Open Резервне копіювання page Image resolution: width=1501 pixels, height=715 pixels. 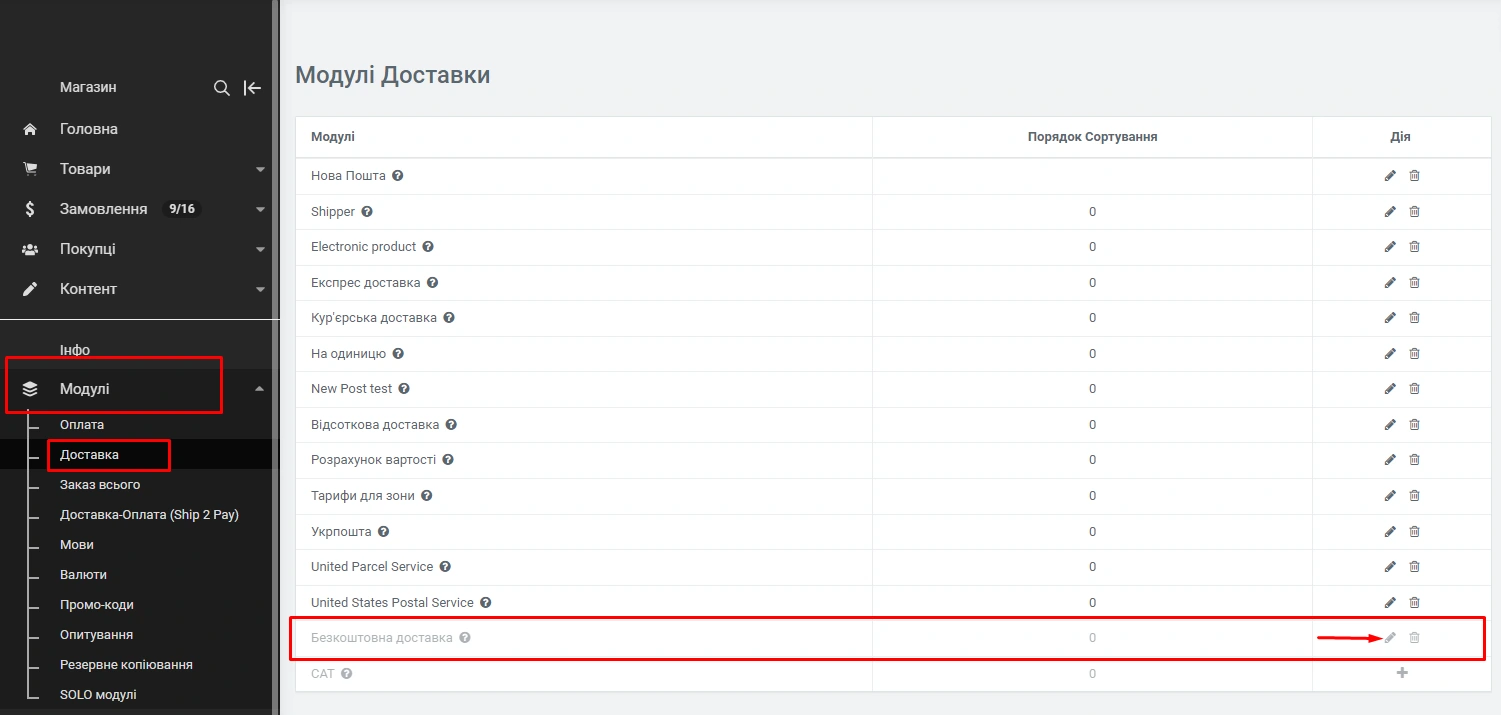(126, 665)
